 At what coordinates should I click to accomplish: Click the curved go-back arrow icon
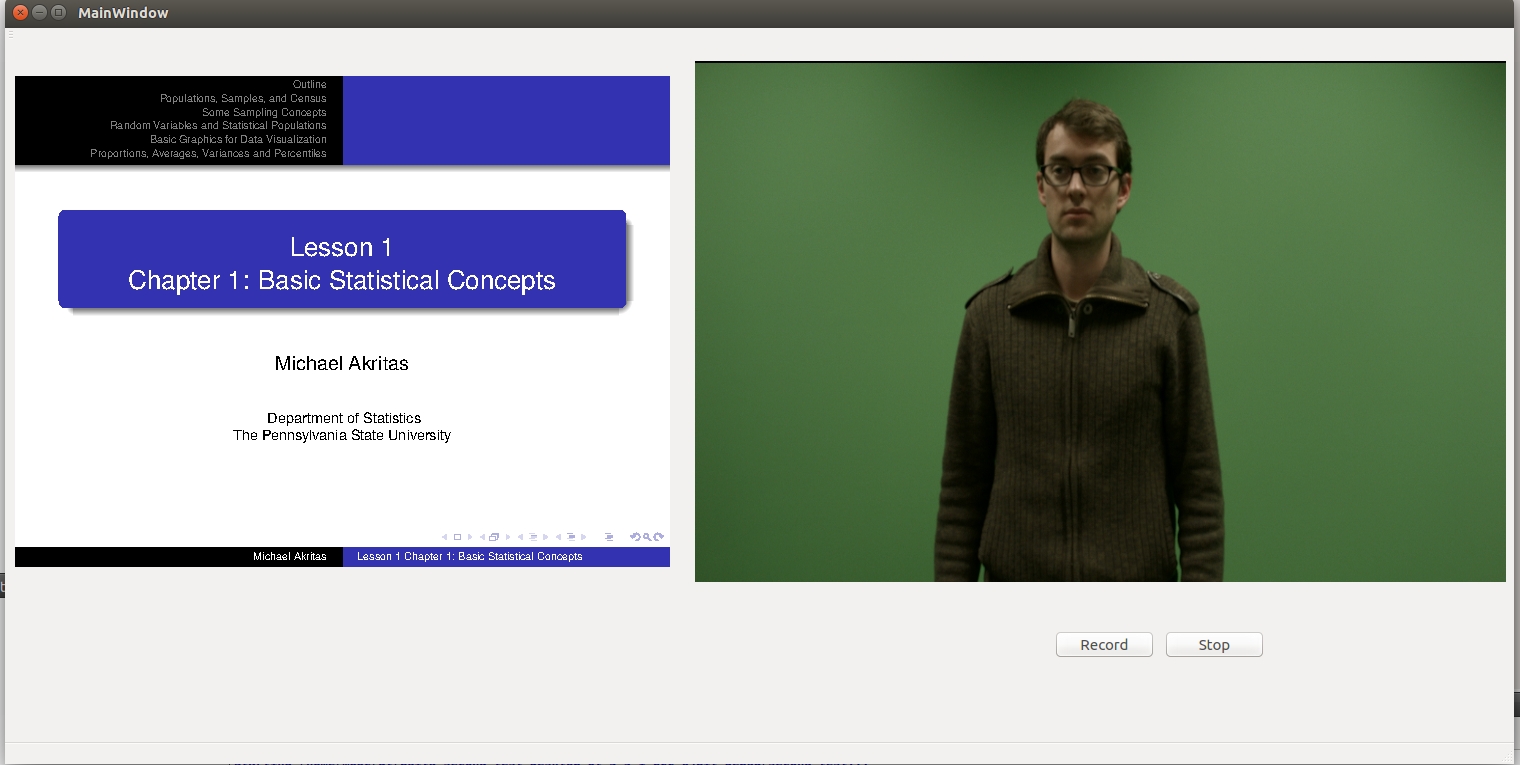tap(635, 537)
